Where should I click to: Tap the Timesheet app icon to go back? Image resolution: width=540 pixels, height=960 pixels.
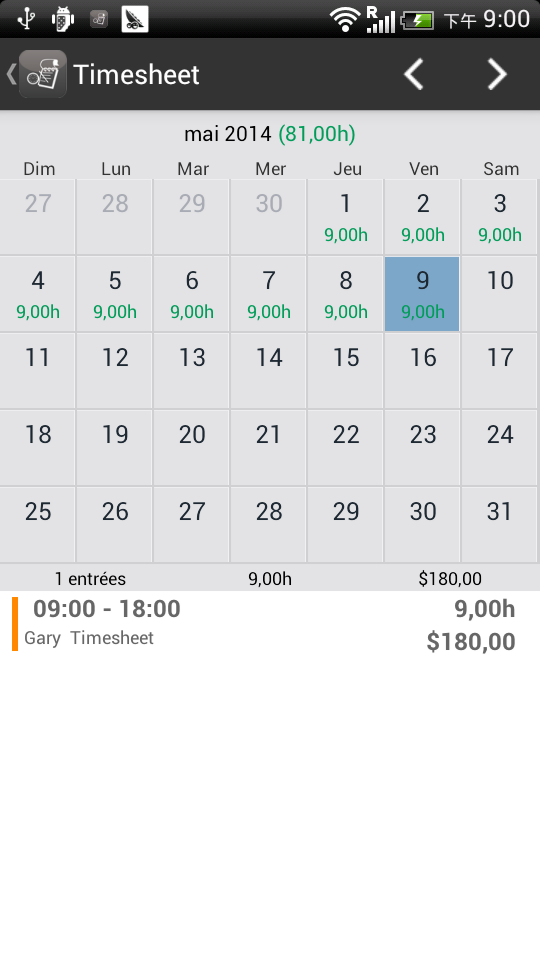click(42, 74)
